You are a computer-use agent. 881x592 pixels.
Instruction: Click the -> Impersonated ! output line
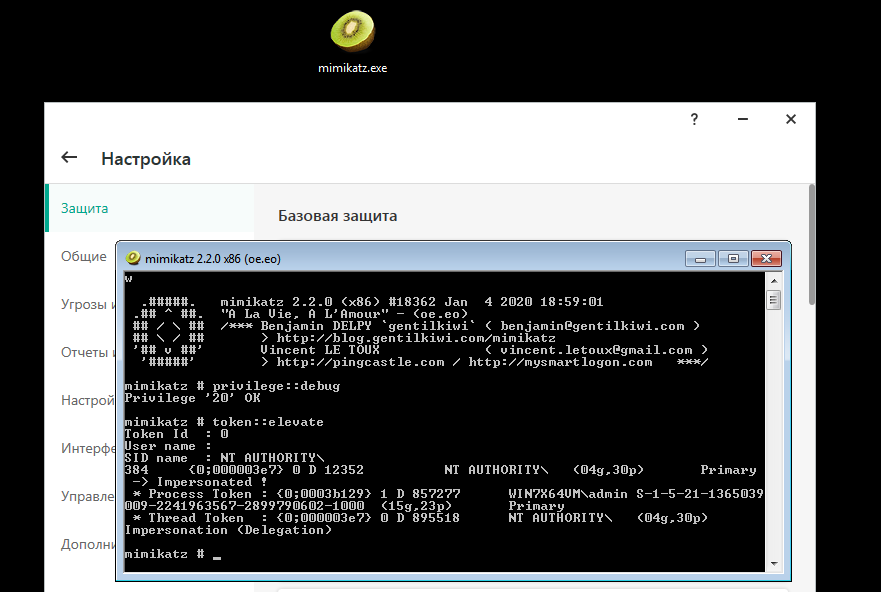(200, 482)
